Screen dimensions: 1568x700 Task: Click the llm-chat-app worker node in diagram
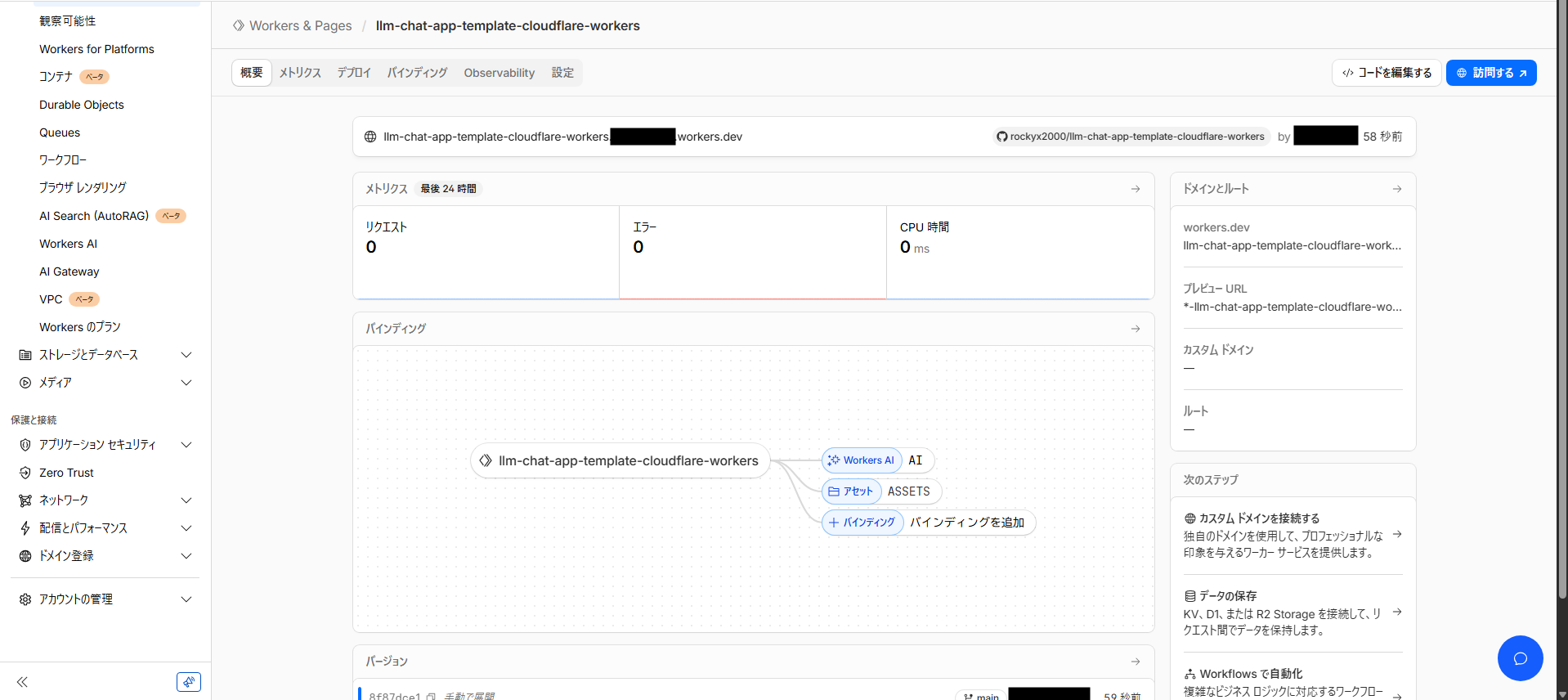click(x=620, y=461)
